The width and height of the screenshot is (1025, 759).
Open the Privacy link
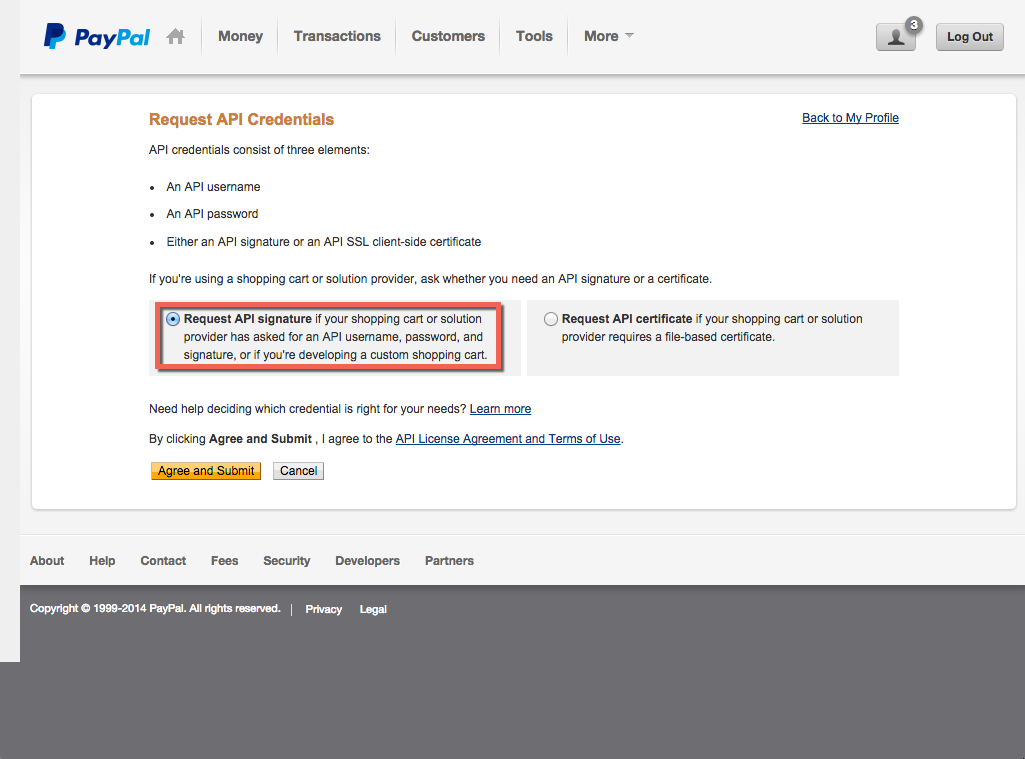324,609
